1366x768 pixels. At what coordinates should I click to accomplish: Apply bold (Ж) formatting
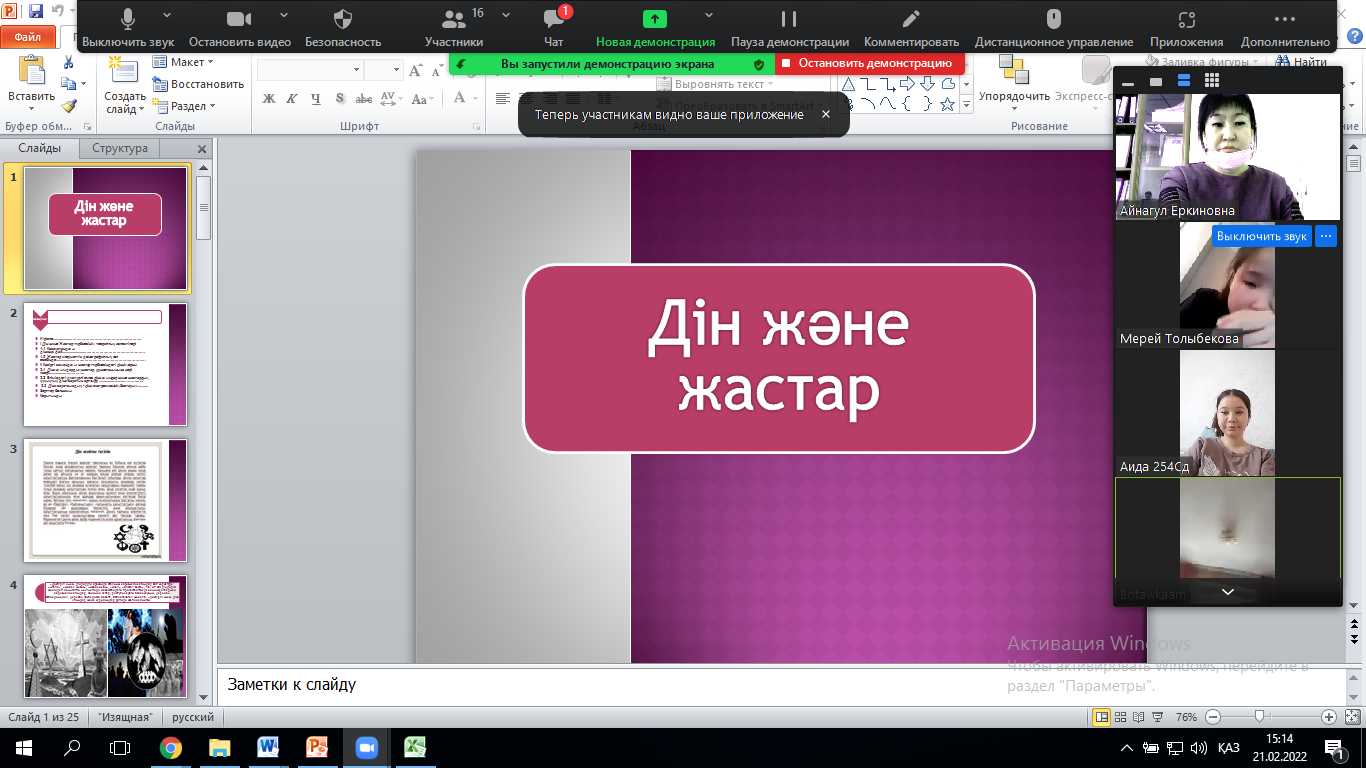268,98
